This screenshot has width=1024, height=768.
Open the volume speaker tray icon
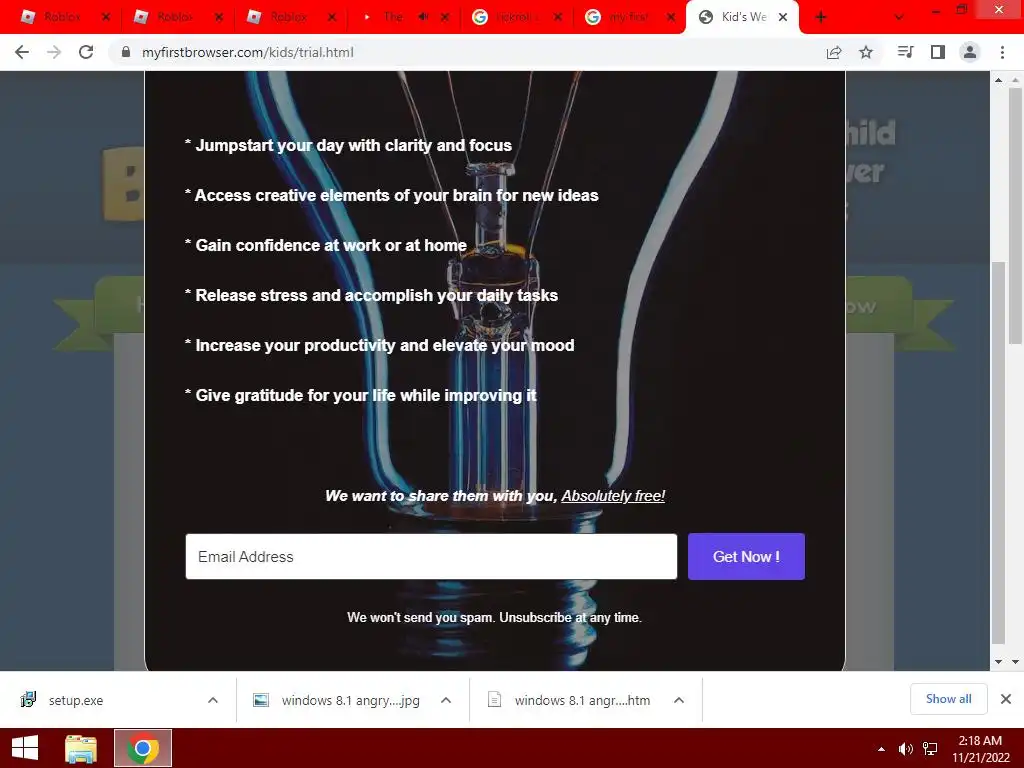pyautogui.click(x=905, y=749)
